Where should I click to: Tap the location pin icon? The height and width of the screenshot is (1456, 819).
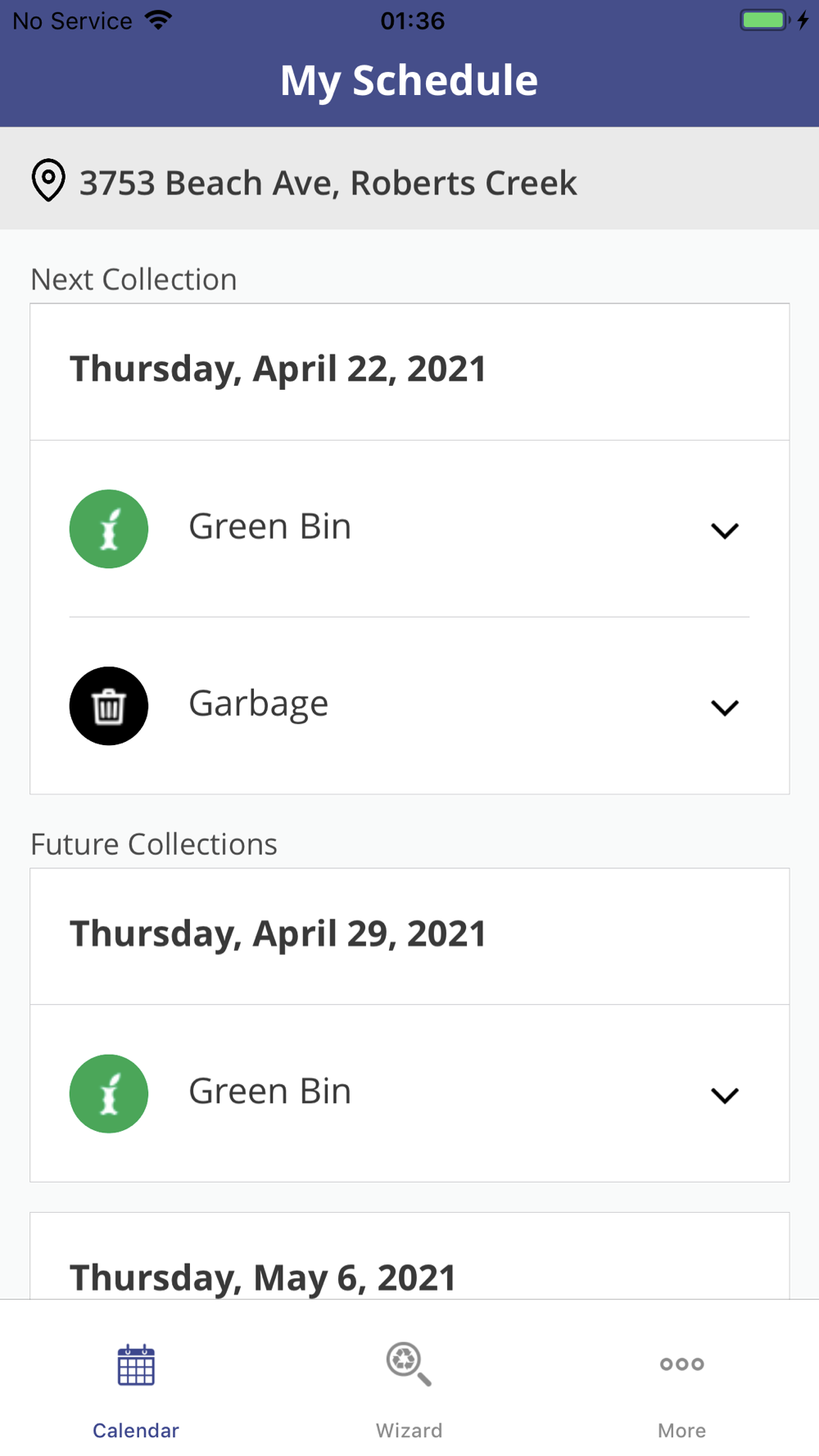point(48,180)
